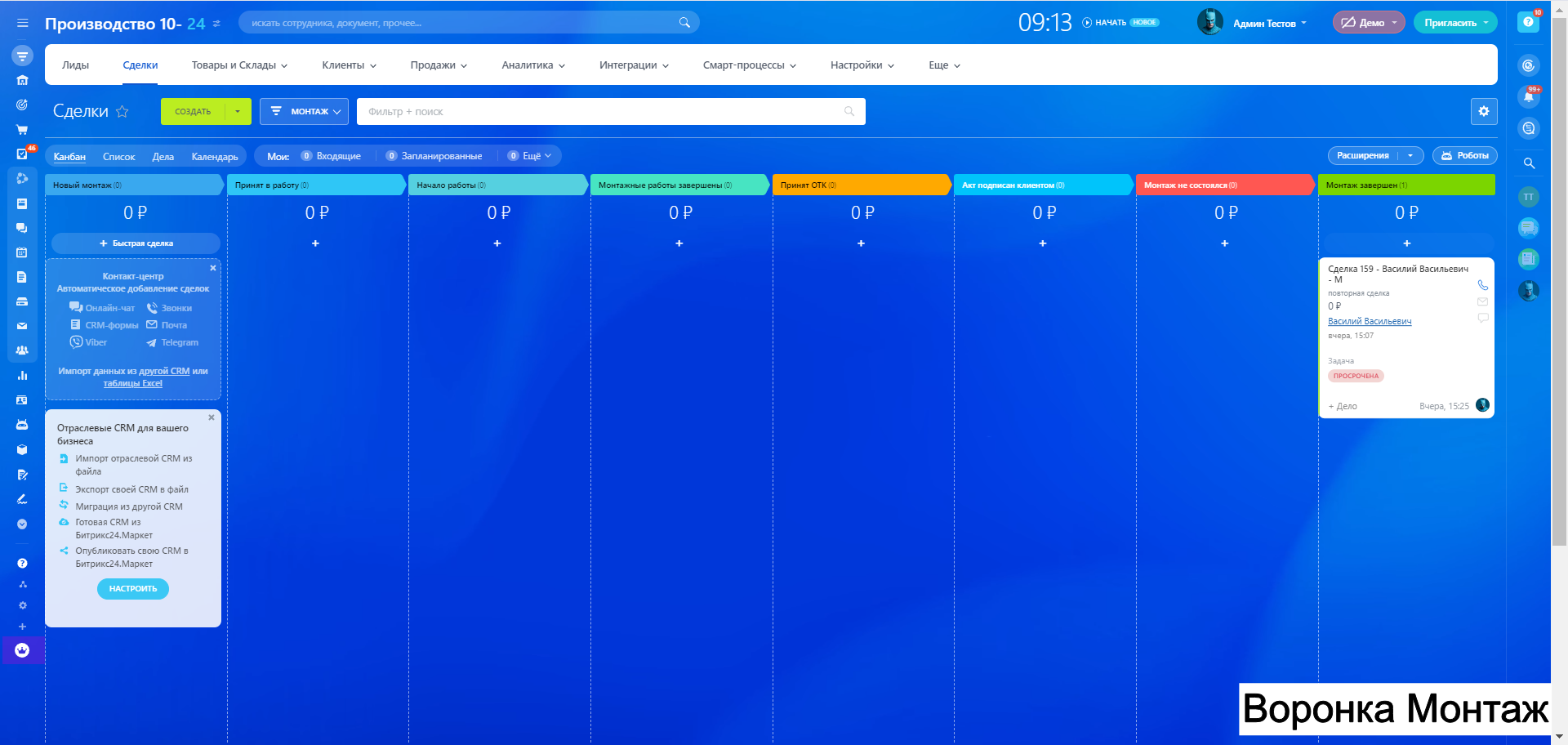Close the Отраслевые CRM panel
The height and width of the screenshot is (745, 1568).
click(x=212, y=417)
